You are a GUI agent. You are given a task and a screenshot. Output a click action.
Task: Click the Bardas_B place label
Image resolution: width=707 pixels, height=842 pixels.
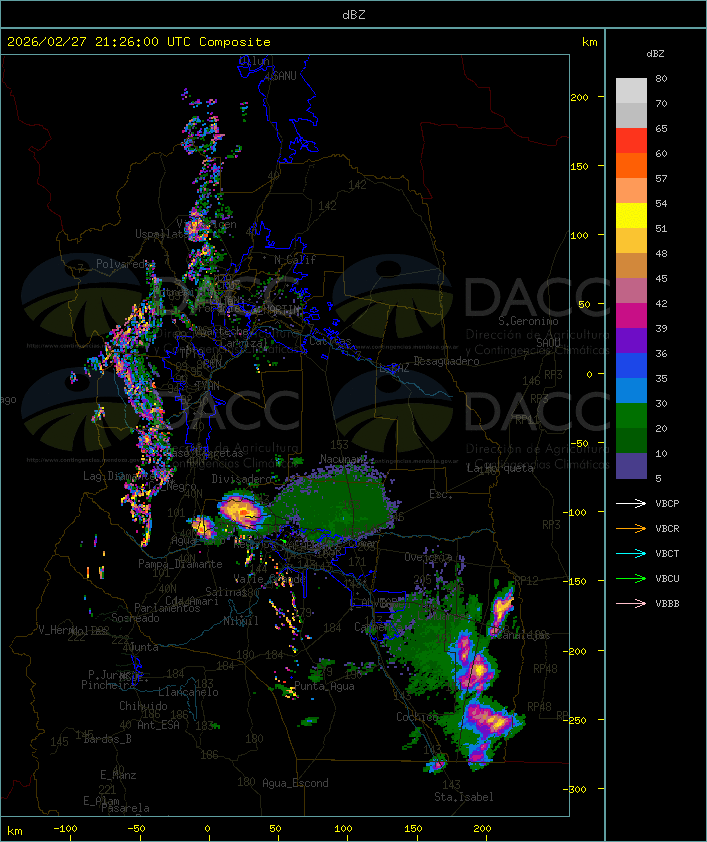pos(107,739)
